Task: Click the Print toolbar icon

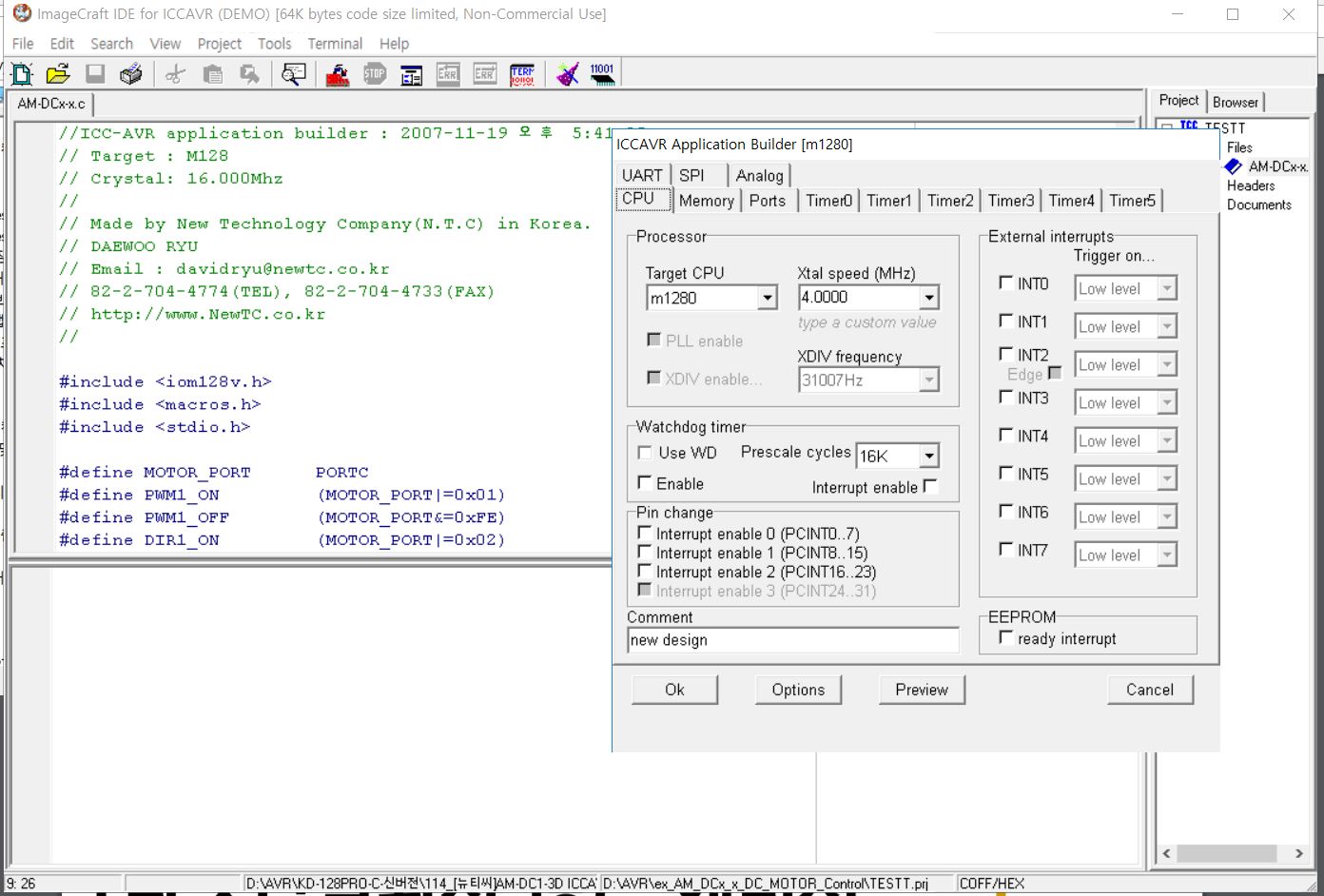Action: 131,74
